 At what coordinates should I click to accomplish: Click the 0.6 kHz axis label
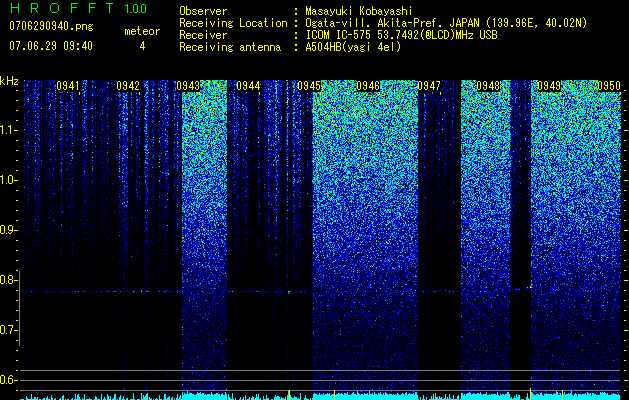pos(8,380)
